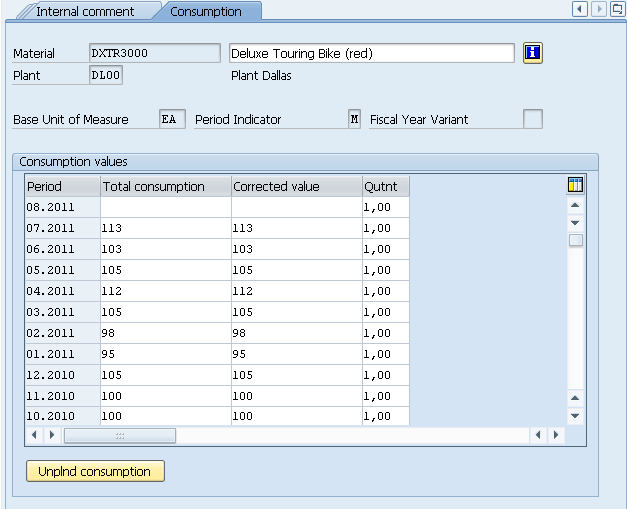Click total consumption 103 for 06.2011
The image size is (627, 509).
(166, 249)
